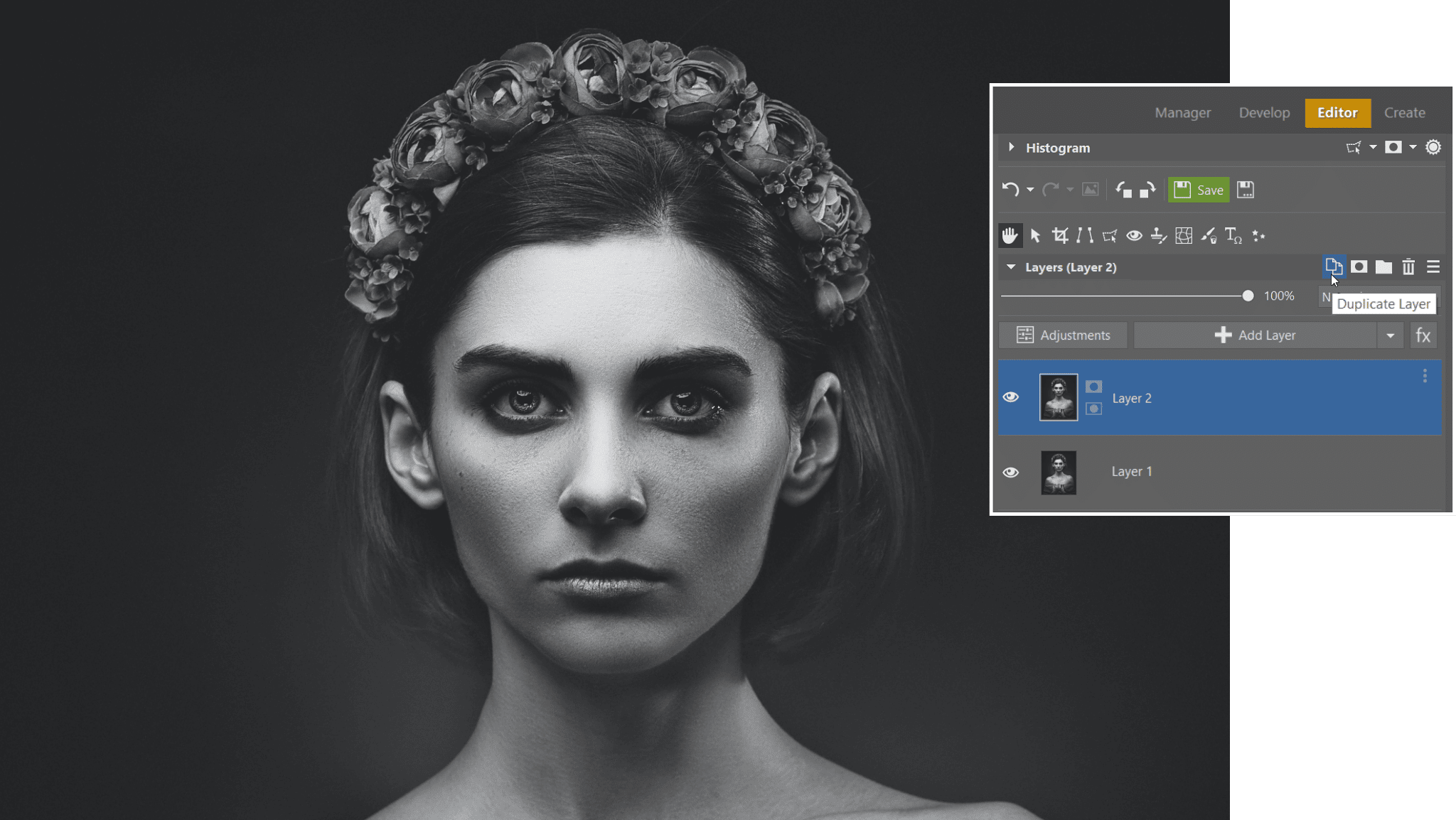Click the Duplicate Layer icon
The width and height of the screenshot is (1456, 820).
click(x=1333, y=267)
